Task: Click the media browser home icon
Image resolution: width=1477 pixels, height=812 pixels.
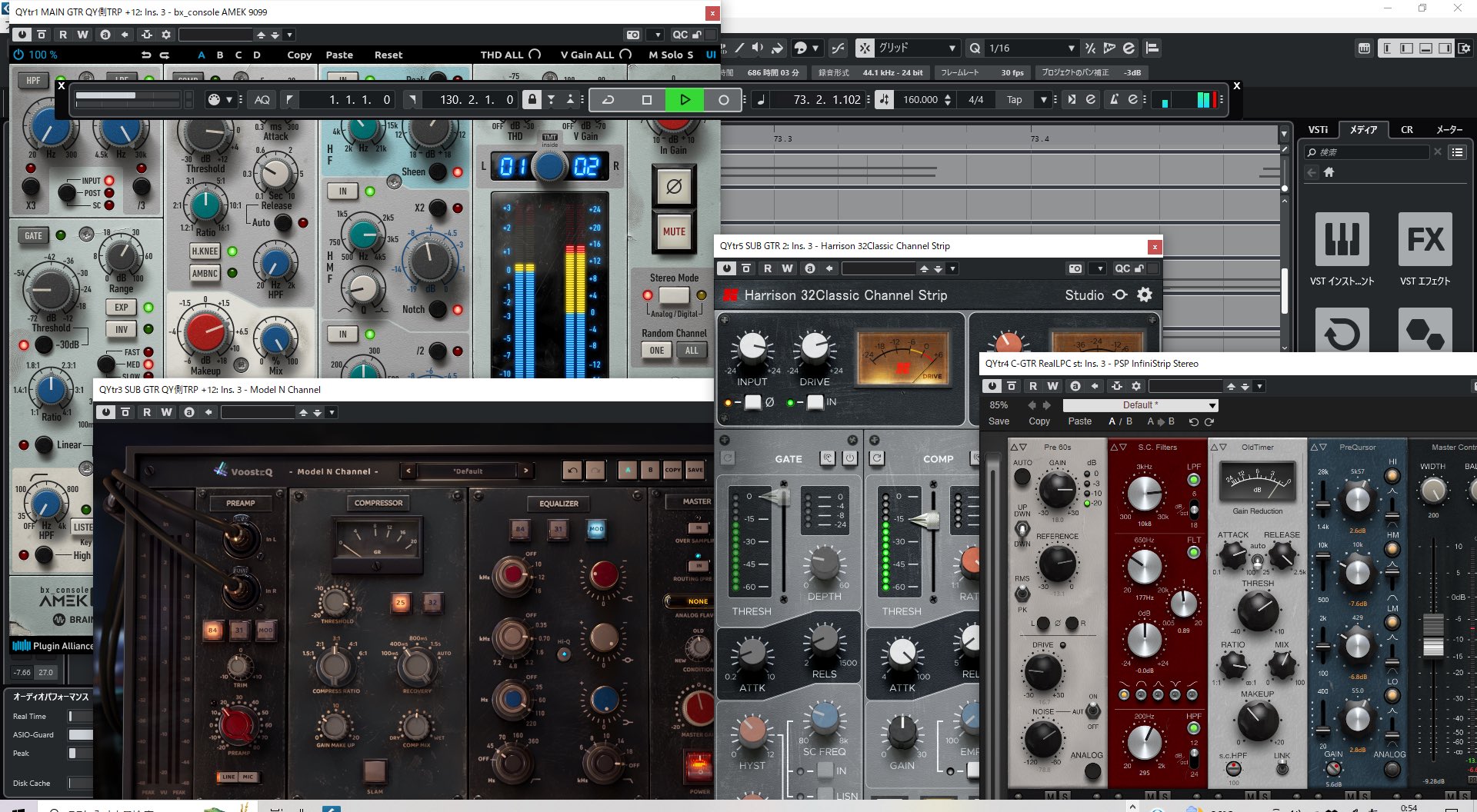Action: point(1329,172)
